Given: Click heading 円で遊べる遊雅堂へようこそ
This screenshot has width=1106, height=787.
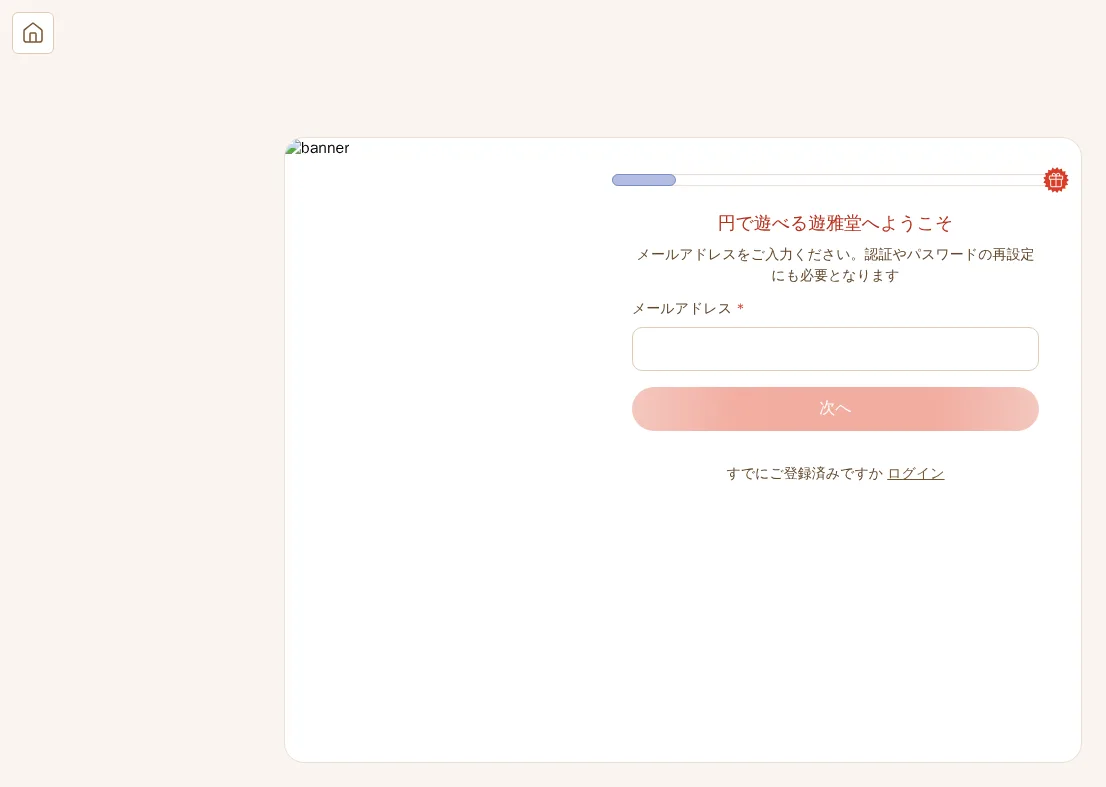Looking at the screenshot, I should [835, 224].
